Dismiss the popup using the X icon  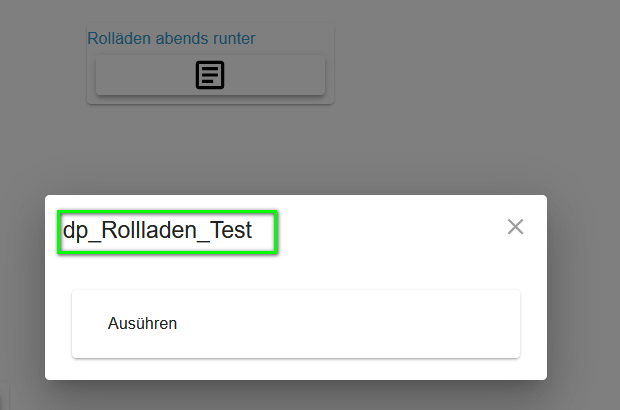coord(515,227)
